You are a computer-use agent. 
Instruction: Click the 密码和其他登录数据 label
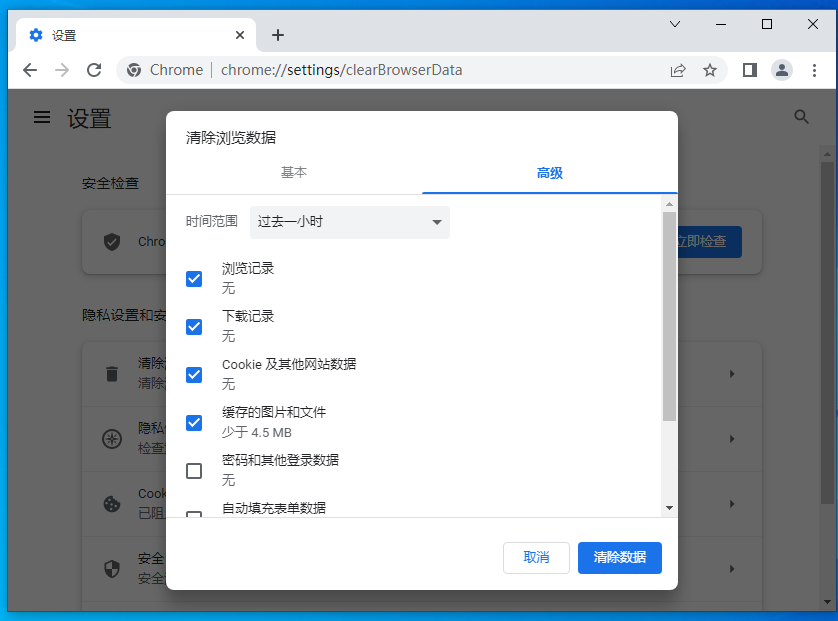pos(280,460)
